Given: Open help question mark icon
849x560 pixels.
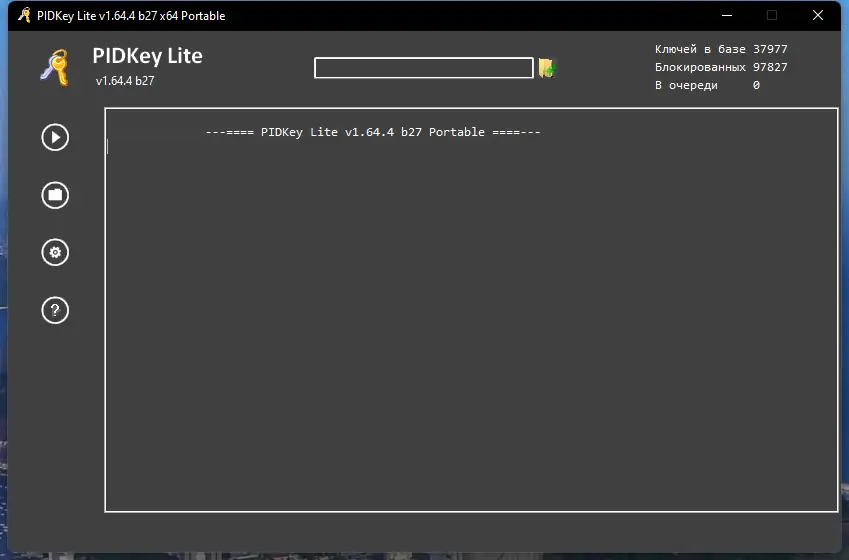Looking at the screenshot, I should pyautogui.click(x=55, y=310).
